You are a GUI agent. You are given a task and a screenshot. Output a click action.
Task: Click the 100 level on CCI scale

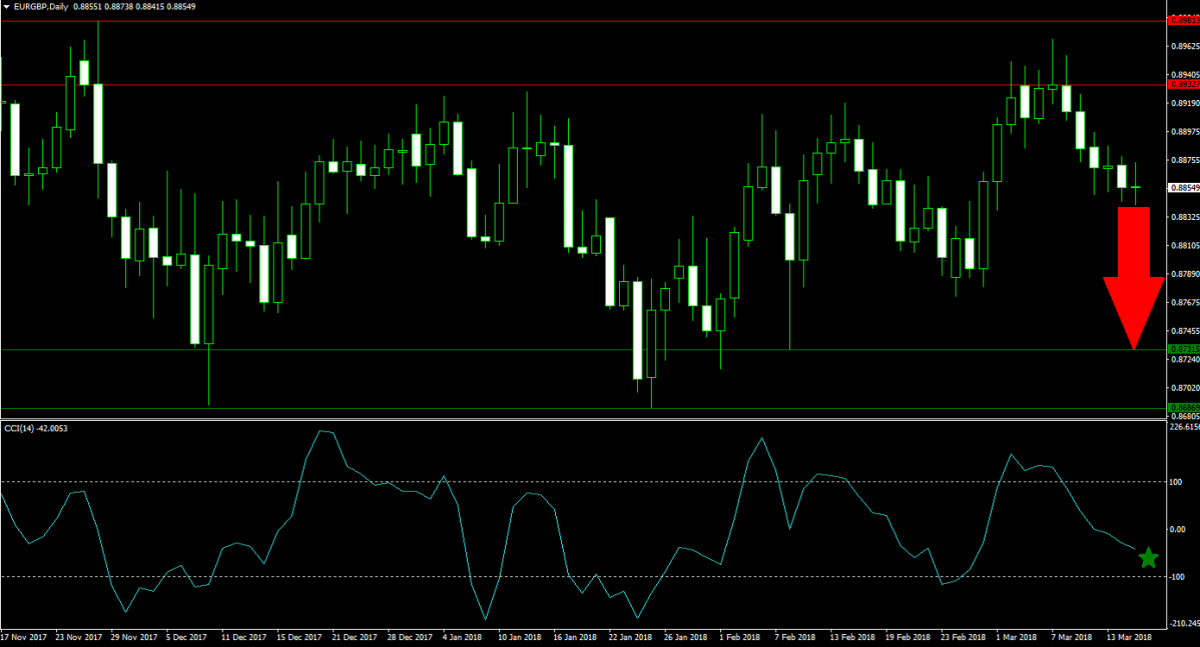pyautogui.click(x=1181, y=482)
